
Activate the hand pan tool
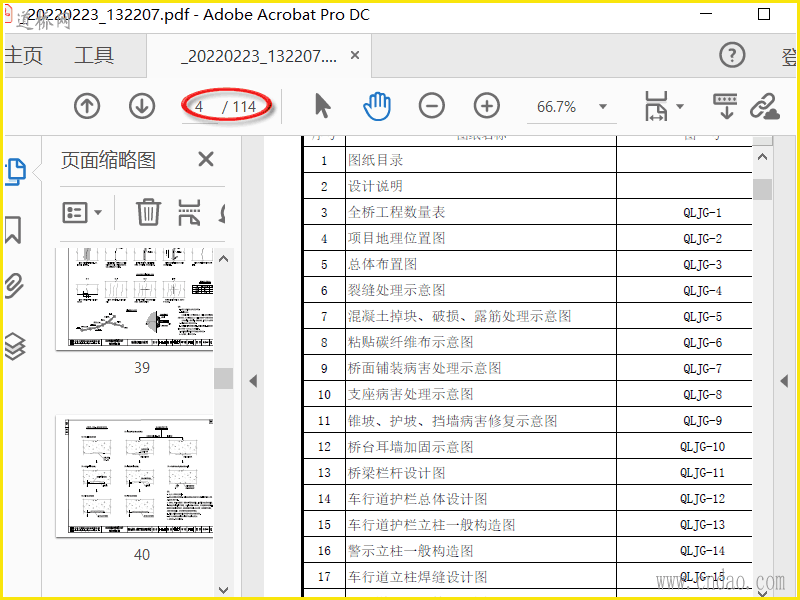click(377, 106)
